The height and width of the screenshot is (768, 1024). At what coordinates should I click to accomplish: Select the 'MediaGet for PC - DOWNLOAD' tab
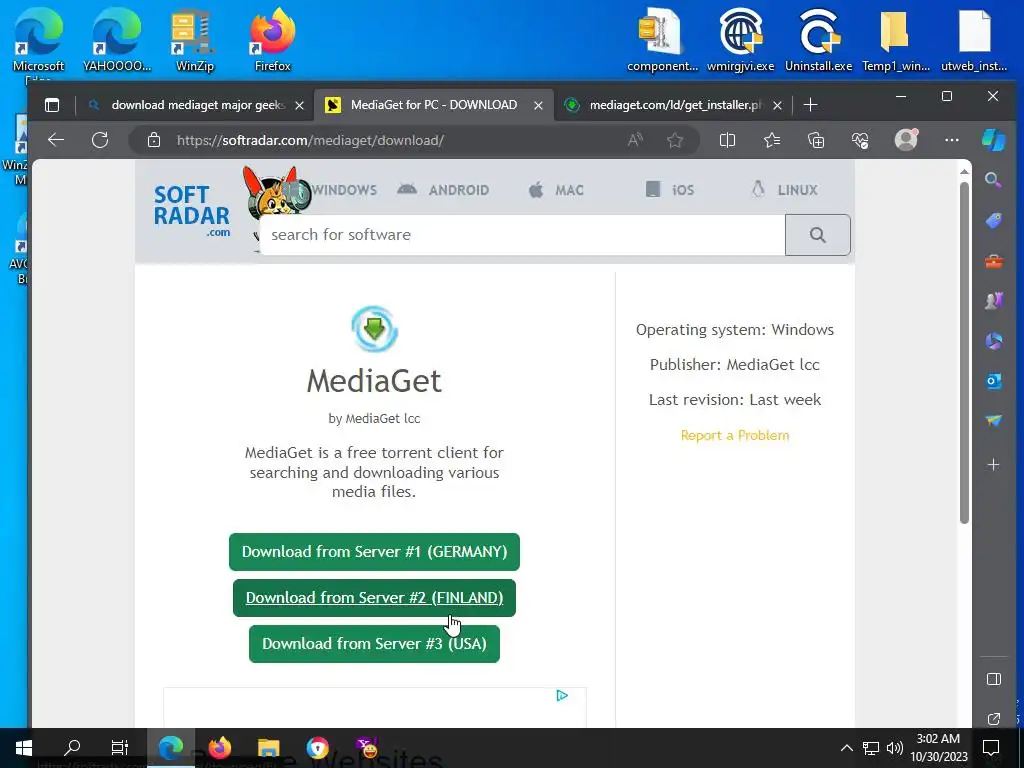433,105
